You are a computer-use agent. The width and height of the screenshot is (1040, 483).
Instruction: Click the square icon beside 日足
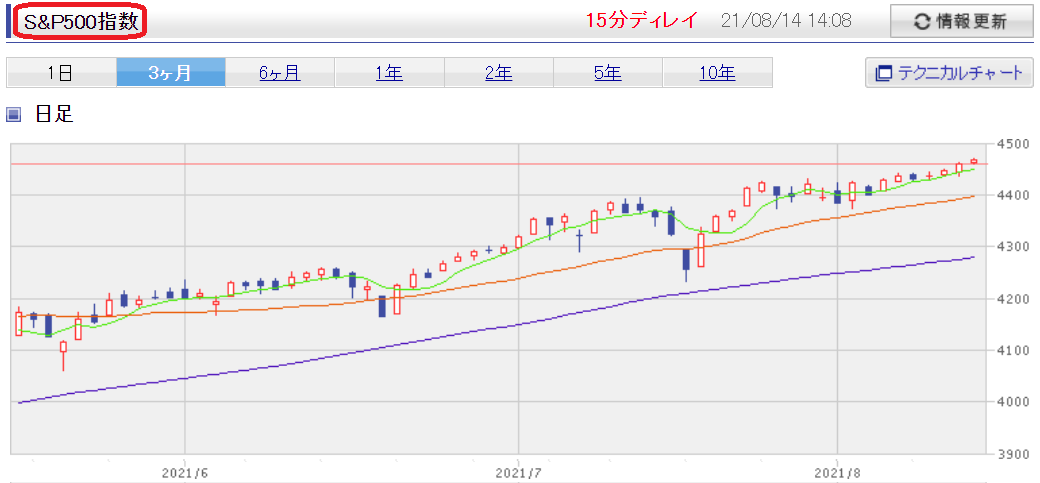pos(13,115)
